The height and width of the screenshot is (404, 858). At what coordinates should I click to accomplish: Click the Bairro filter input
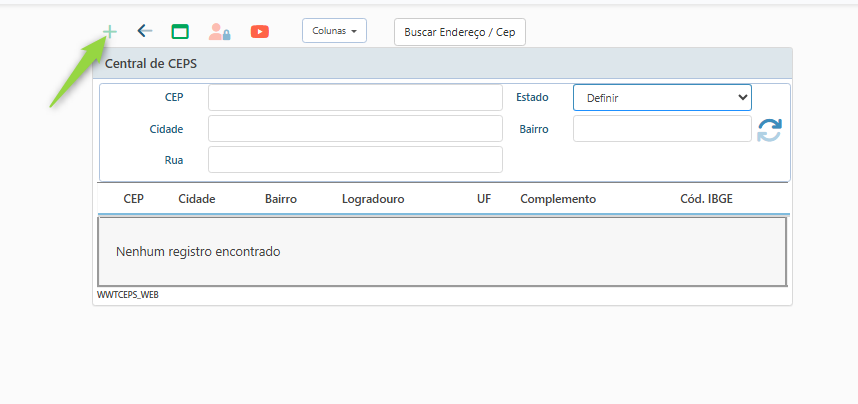click(x=662, y=129)
